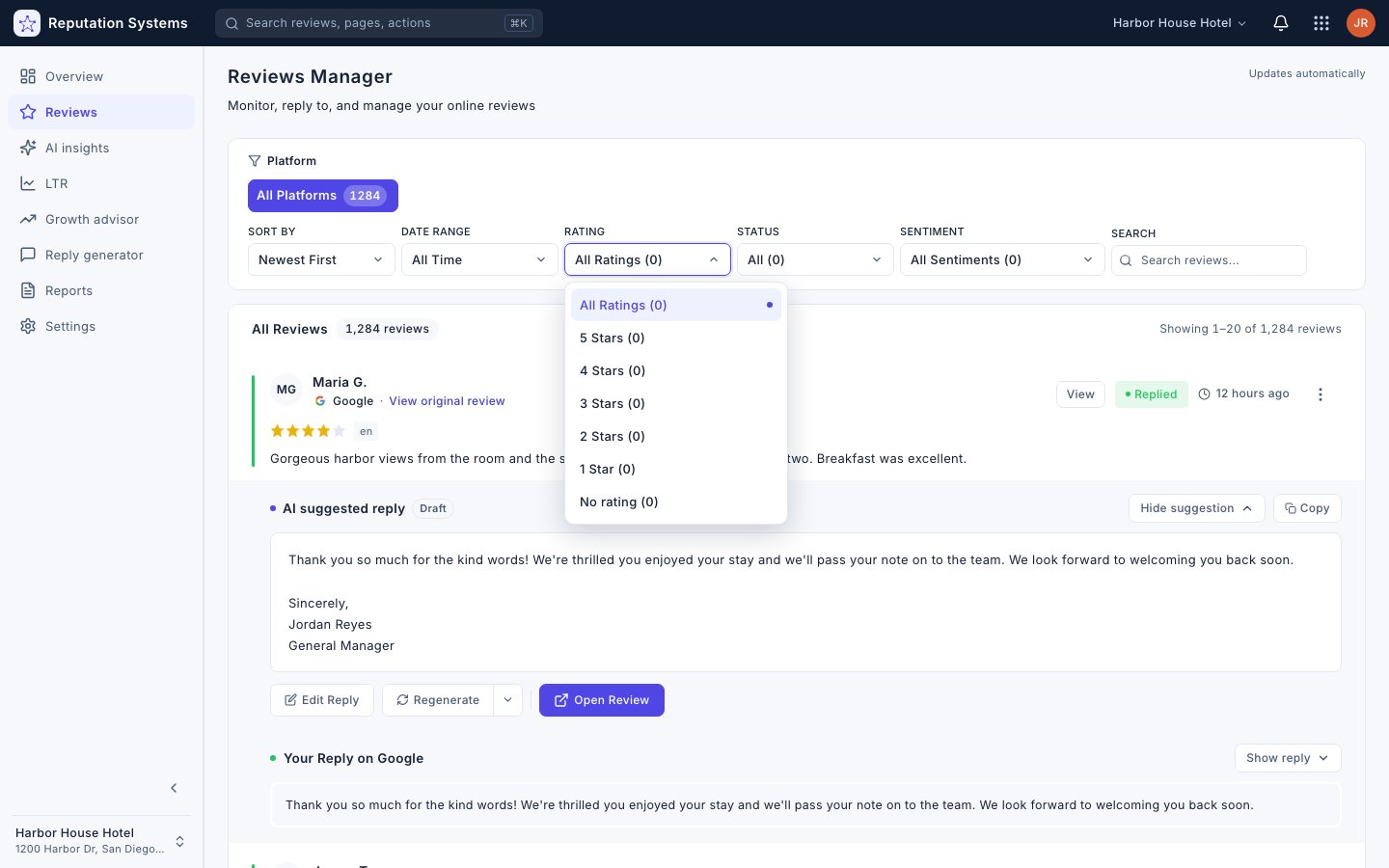Click the Reports document icon
Viewport: 1389px width, 868px height.
[28, 290]
